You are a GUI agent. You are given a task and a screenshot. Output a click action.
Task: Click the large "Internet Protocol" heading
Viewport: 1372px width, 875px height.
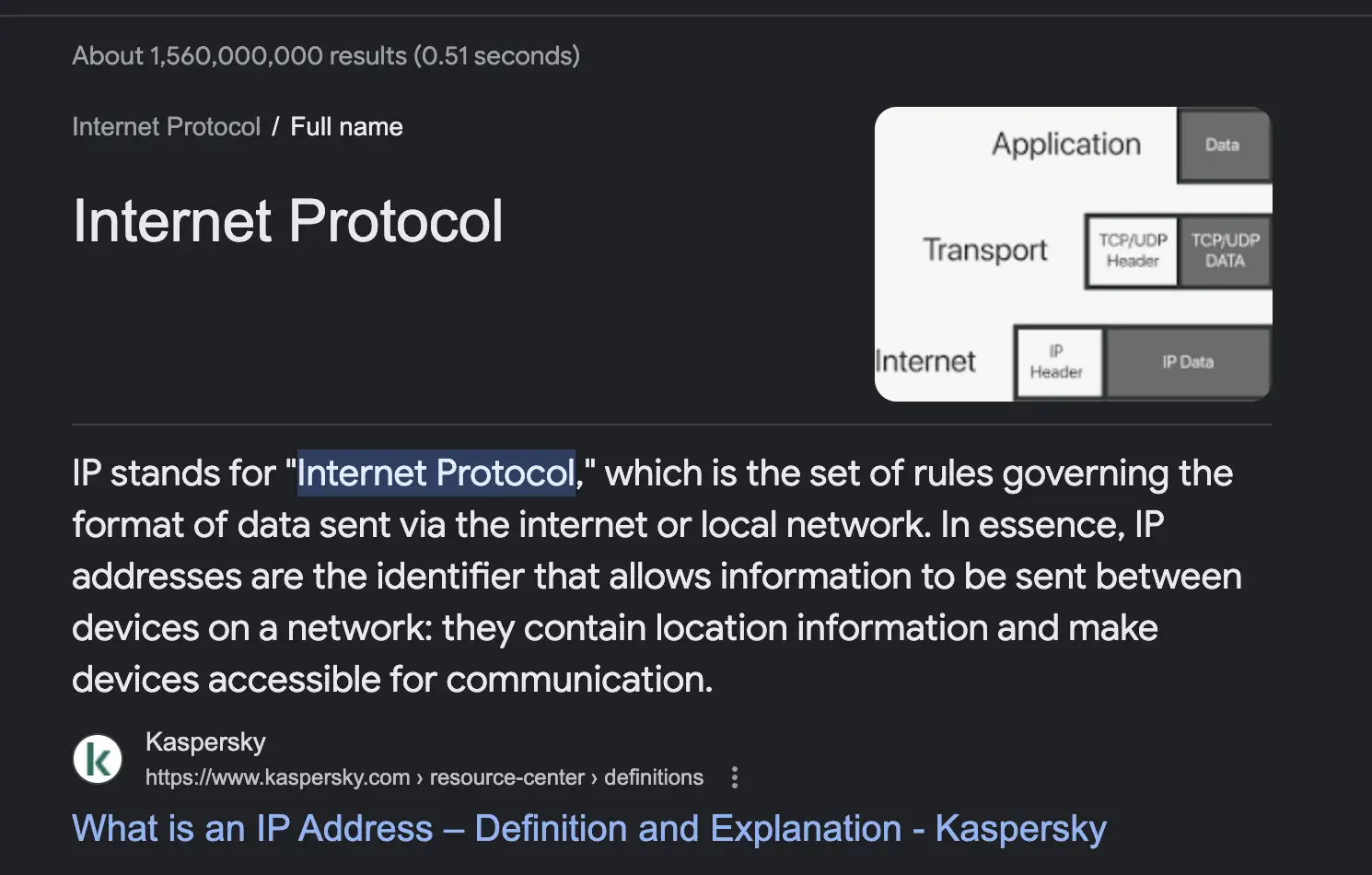point(287,221)
